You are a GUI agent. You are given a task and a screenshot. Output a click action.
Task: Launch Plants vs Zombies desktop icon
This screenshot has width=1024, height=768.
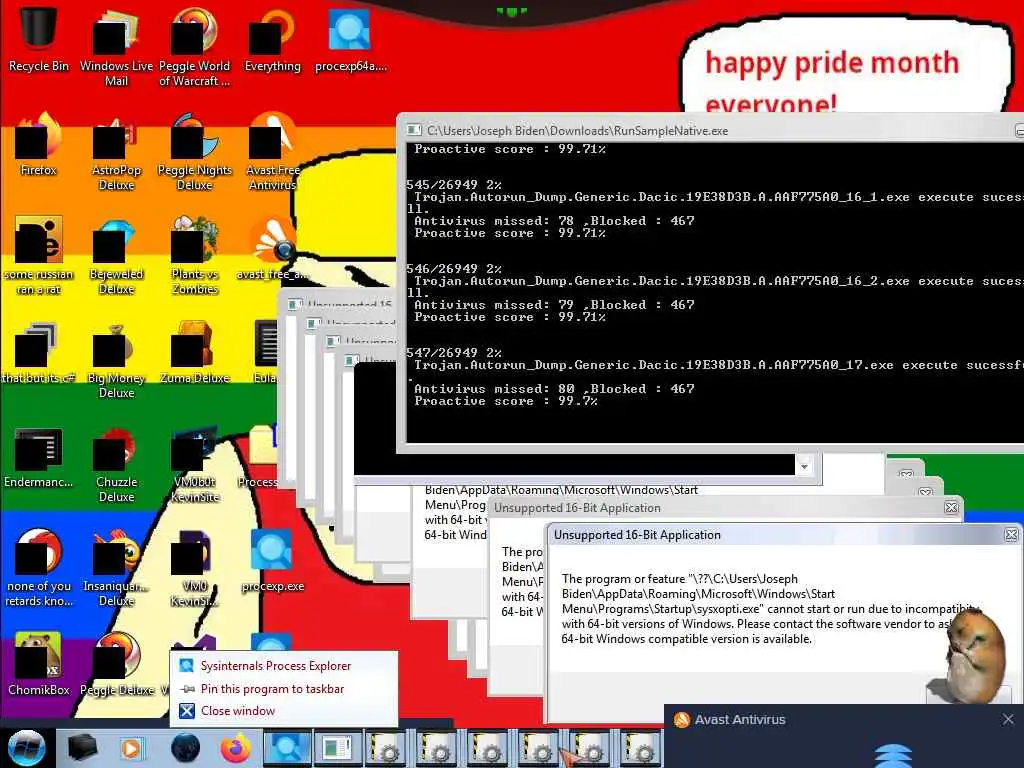(x=194, y=255)
